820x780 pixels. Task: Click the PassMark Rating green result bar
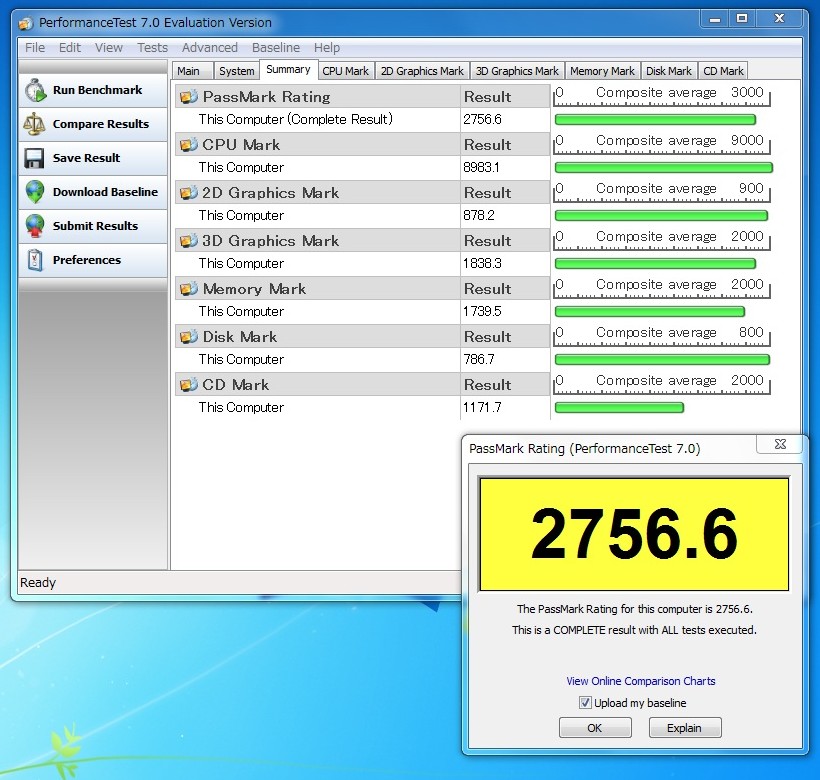[655, 120]
